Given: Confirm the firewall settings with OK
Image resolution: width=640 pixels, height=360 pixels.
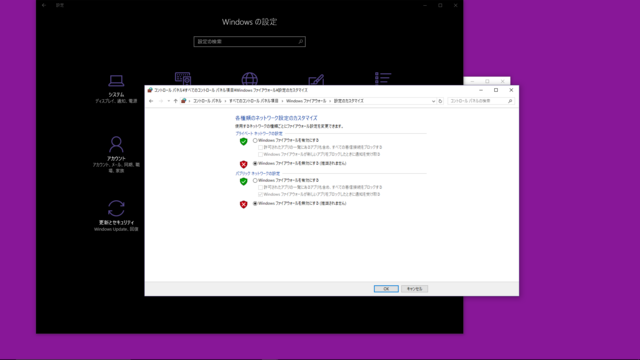Looking at the screenshot, I should pos(386,289).
